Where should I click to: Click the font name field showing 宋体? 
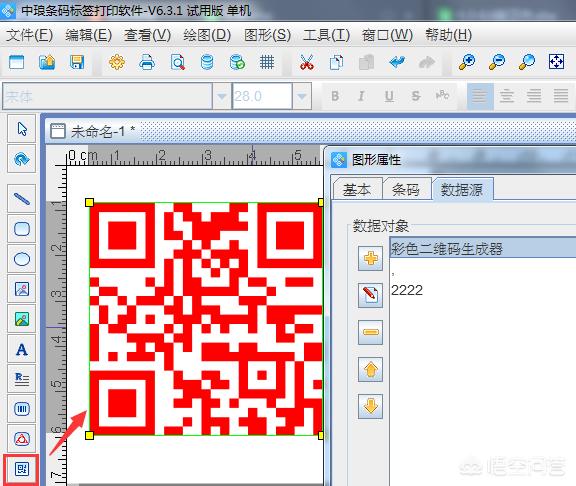[x=107, y=96]
